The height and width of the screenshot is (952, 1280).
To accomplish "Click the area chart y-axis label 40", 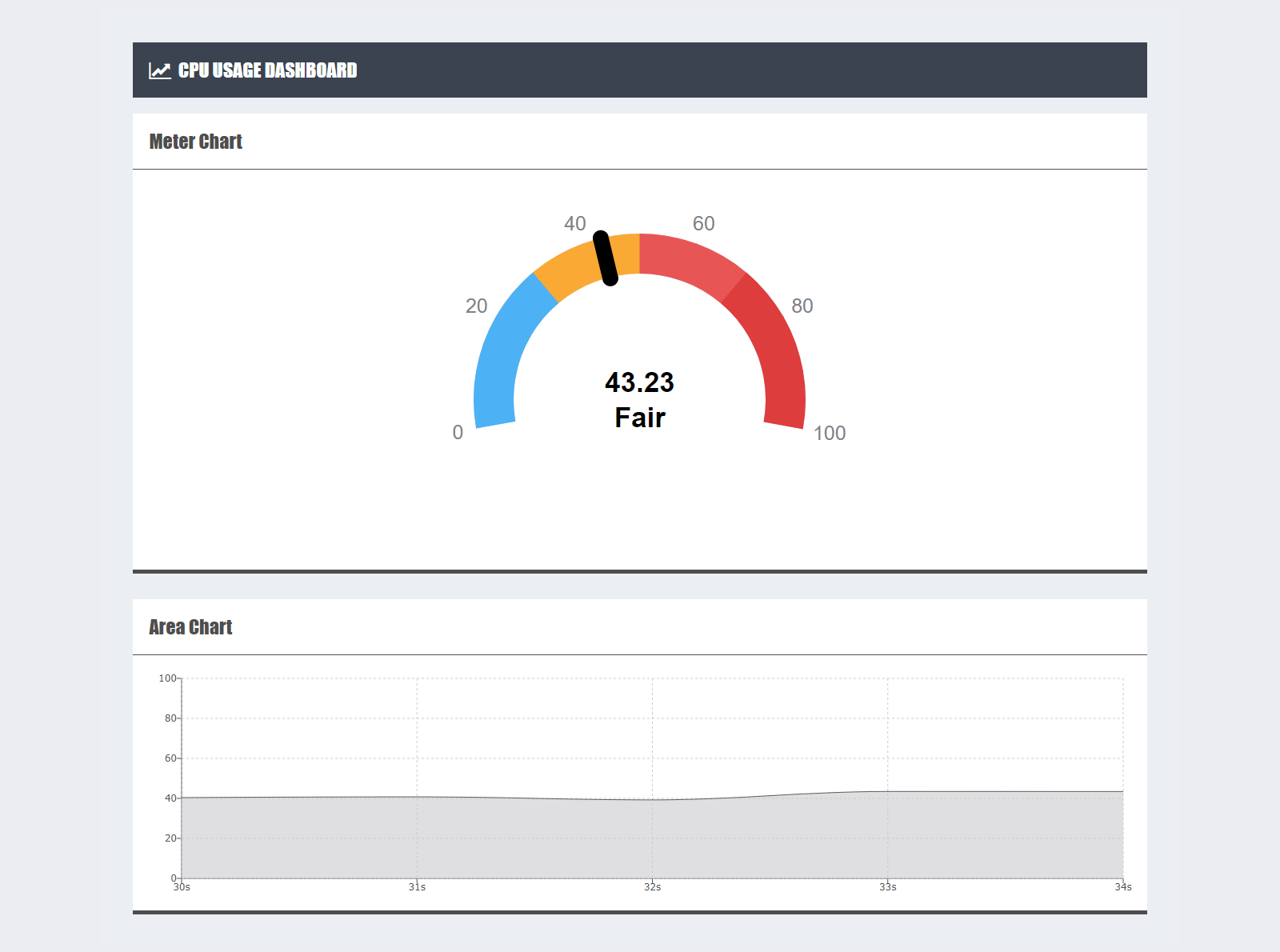I will 170,798.
